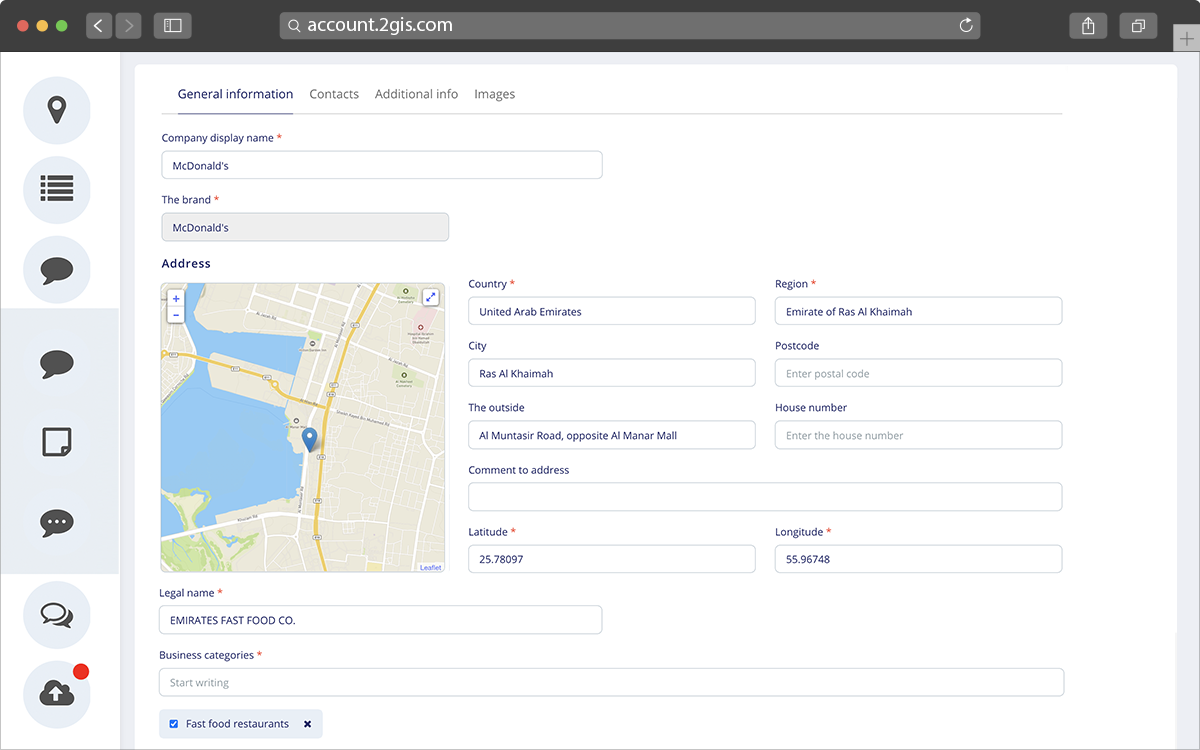Screen dimensions: 1200x750
Task: Click the Address section heading
Action: 186,264
